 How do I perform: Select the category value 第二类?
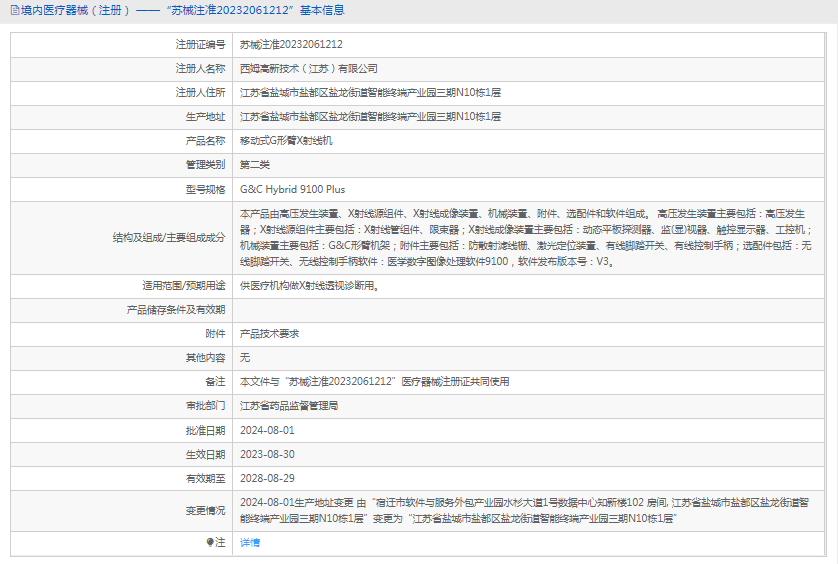click(255, 165)
